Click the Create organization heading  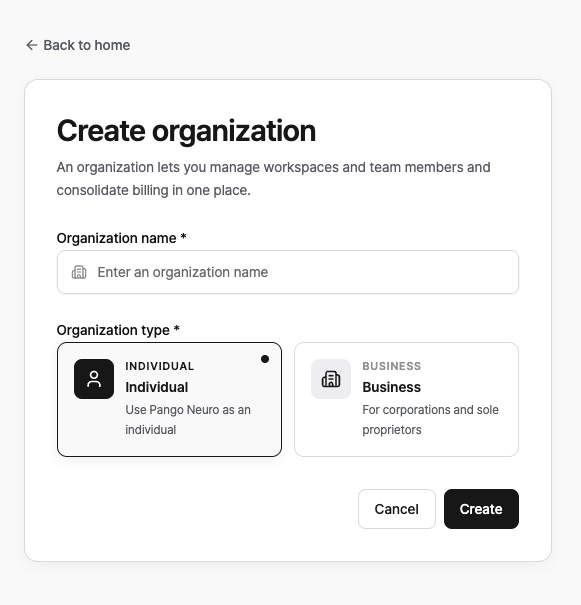[186, 132]
